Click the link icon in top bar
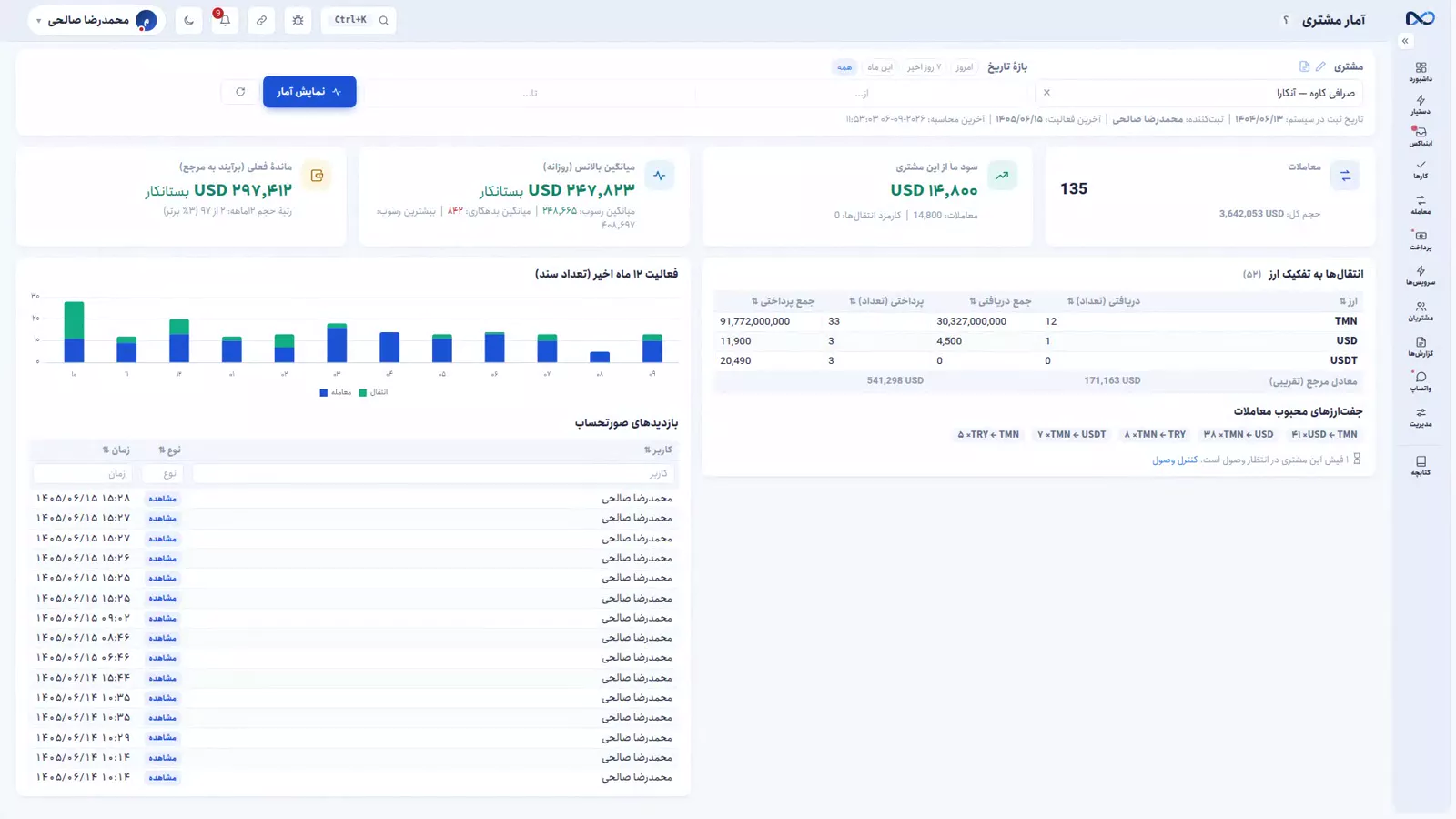The image size is (1456, 819). pyautogui.click(x=261, y=20)
